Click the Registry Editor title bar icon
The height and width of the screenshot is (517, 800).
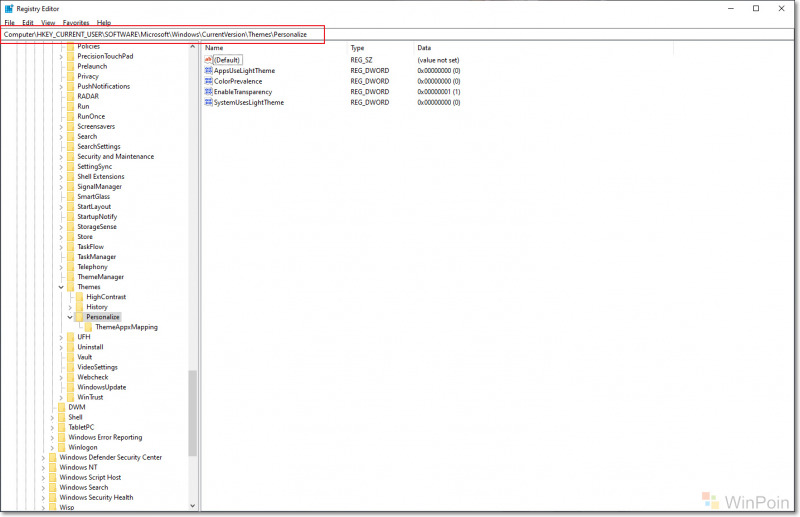9,8
